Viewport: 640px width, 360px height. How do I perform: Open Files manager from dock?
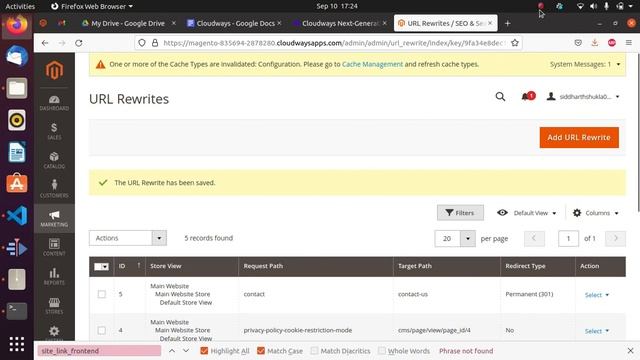(x=17, y=88)
